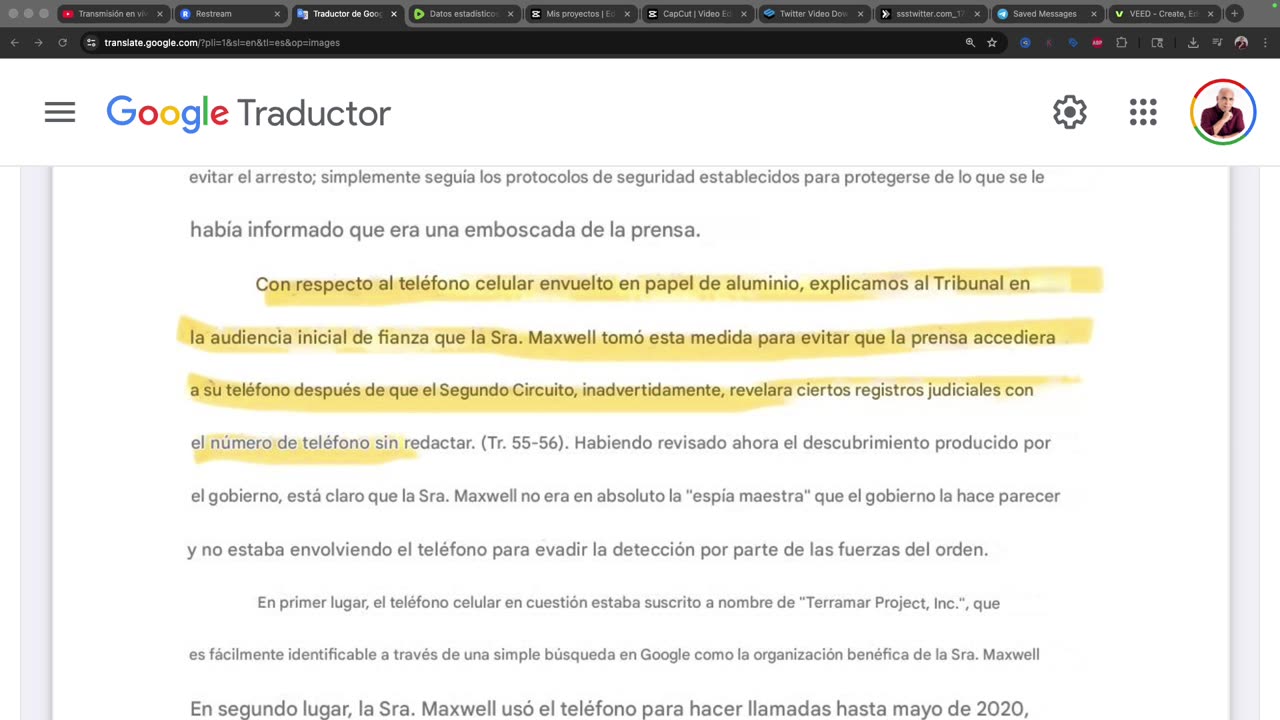The height and width of the screenshot is (720, 1280).
Task: Open the media controls icon
Action: click(1217, 43)
